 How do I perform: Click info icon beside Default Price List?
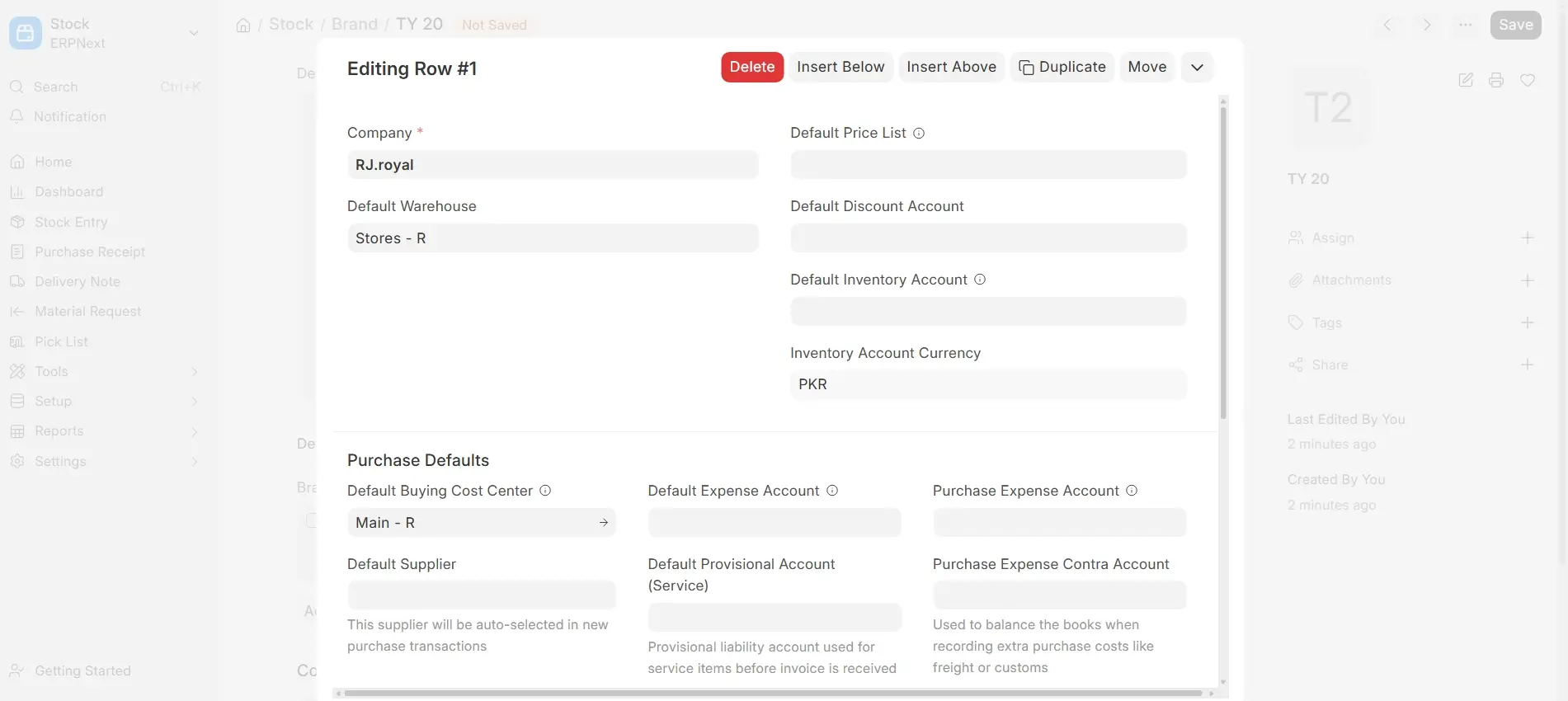919,133
